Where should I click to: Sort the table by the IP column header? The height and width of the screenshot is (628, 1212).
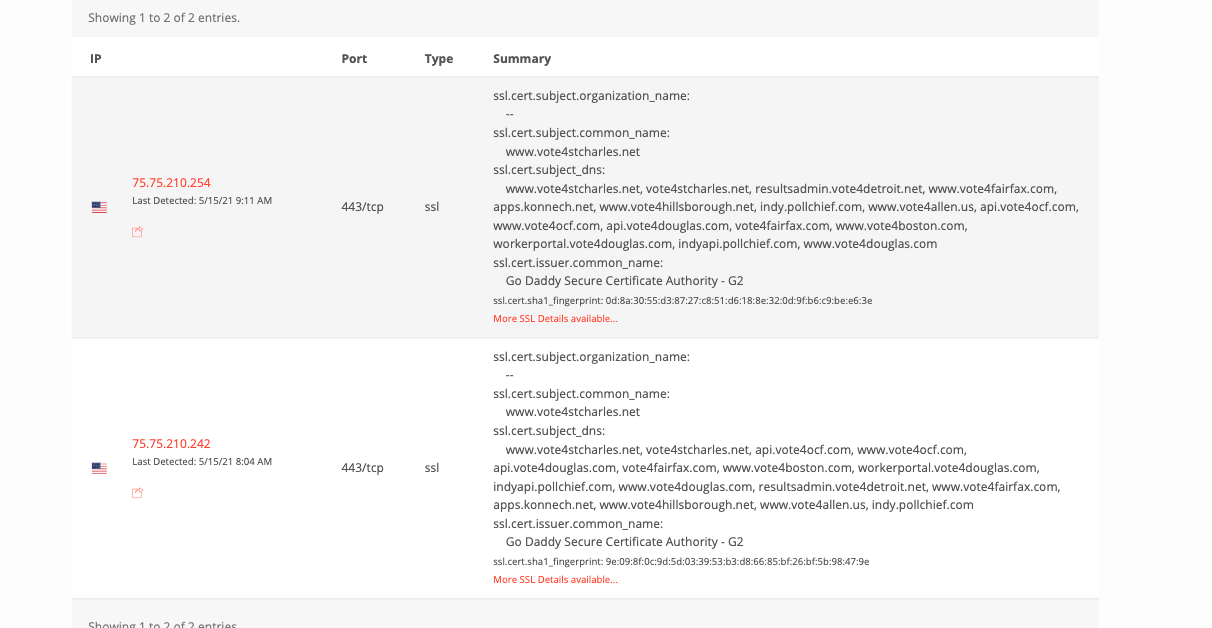tap(96, 59)
